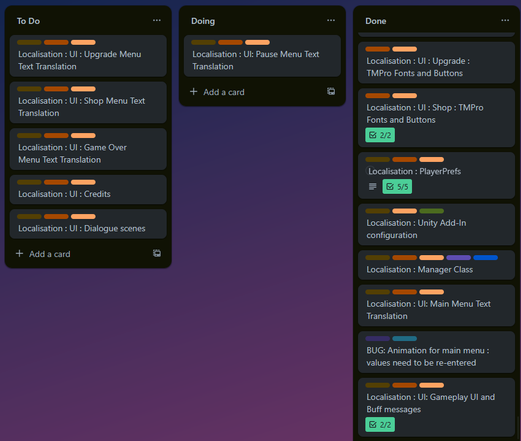Click brown label on PlayerPrefs card
The height and width of the screenshot is (441, 521).
pos(377,160)
